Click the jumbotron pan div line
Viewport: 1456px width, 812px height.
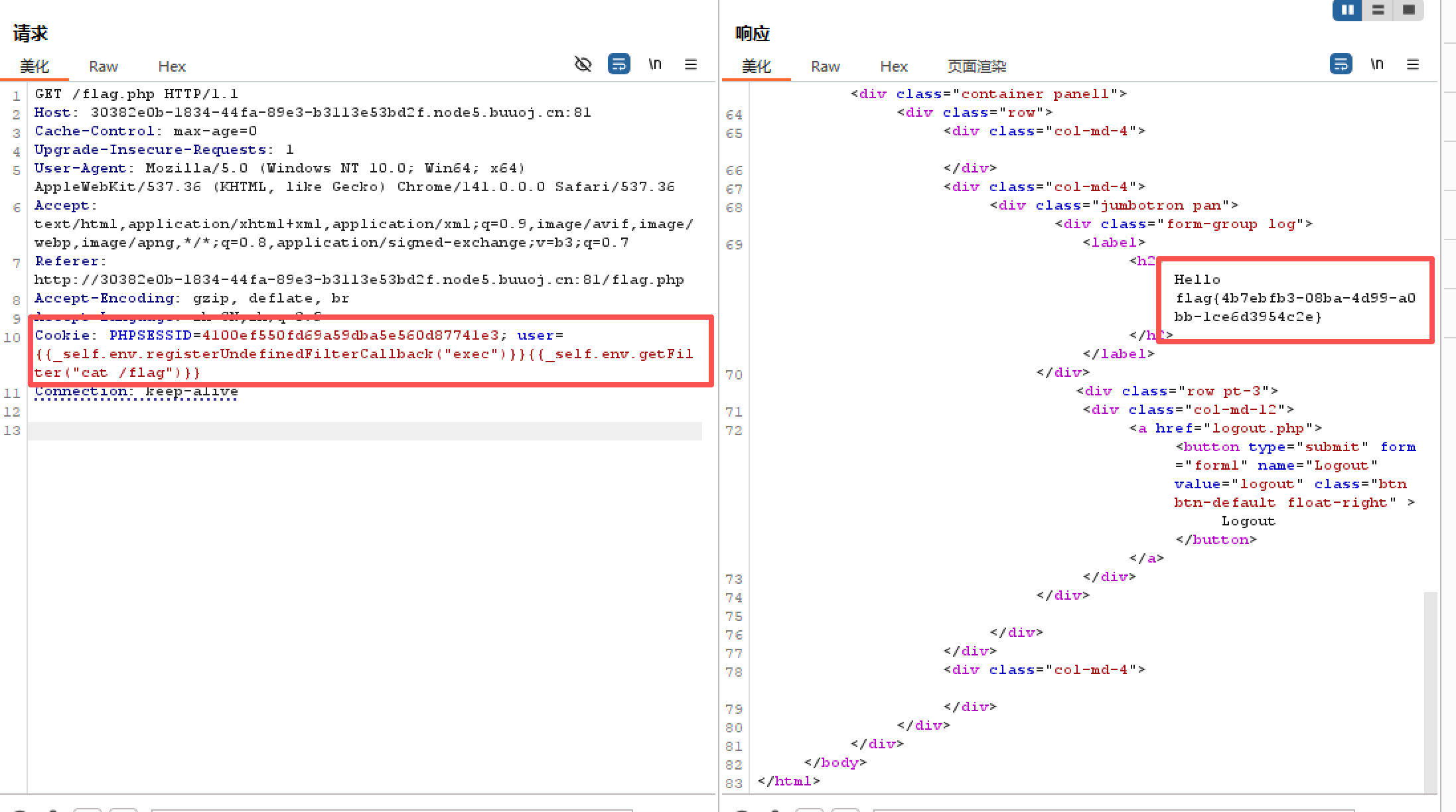1114,206
